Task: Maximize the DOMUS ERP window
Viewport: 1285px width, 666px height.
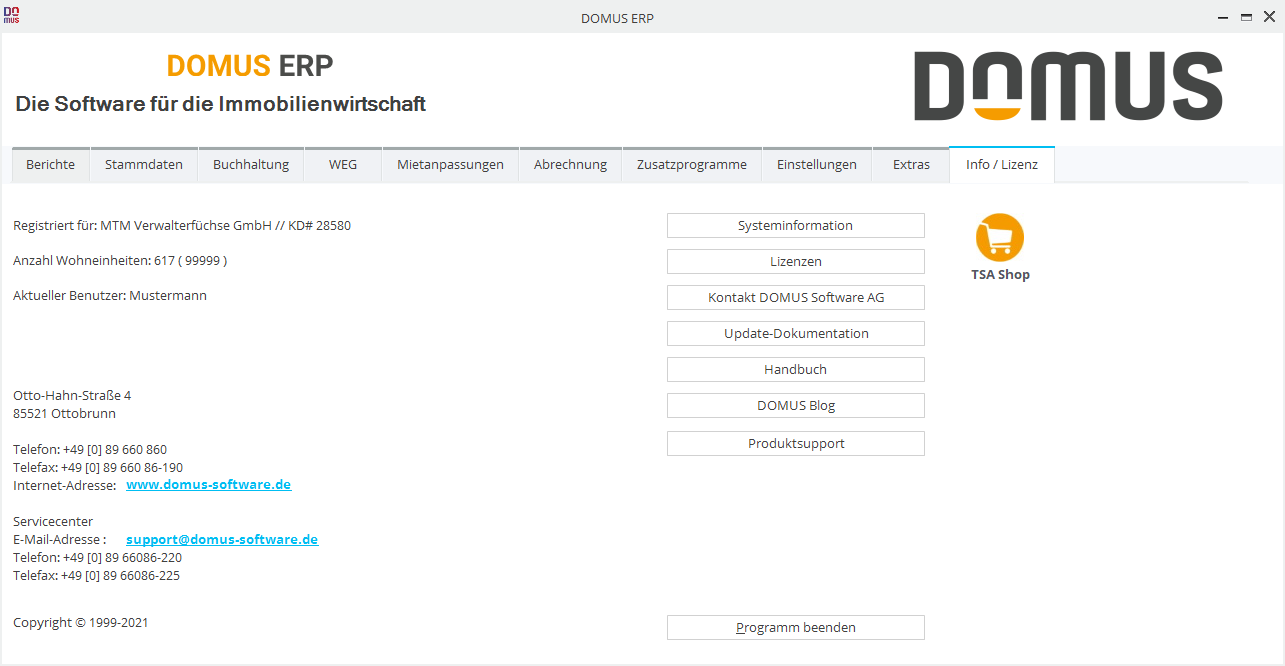Action: coord(1246,17)
